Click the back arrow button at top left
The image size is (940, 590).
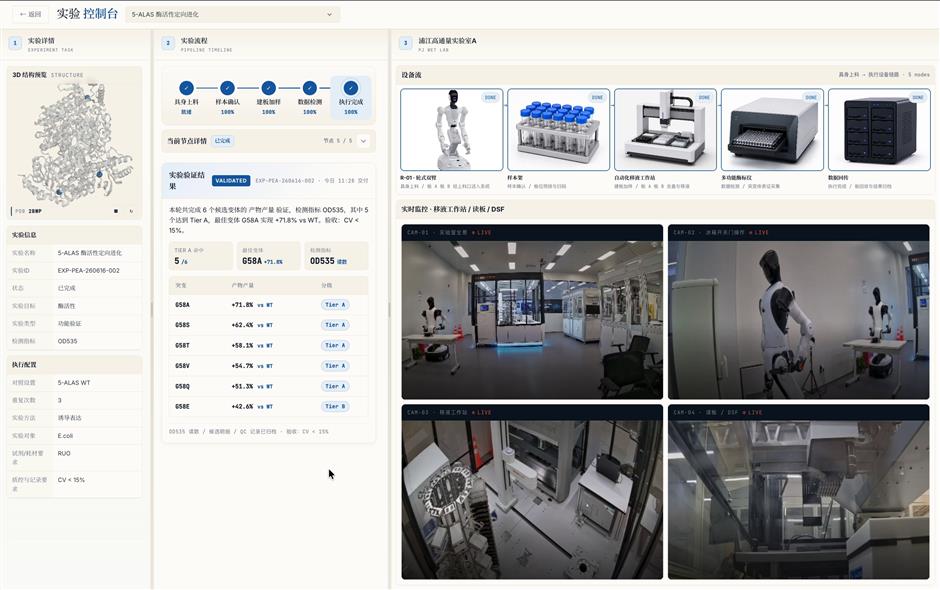click(30, 14)
